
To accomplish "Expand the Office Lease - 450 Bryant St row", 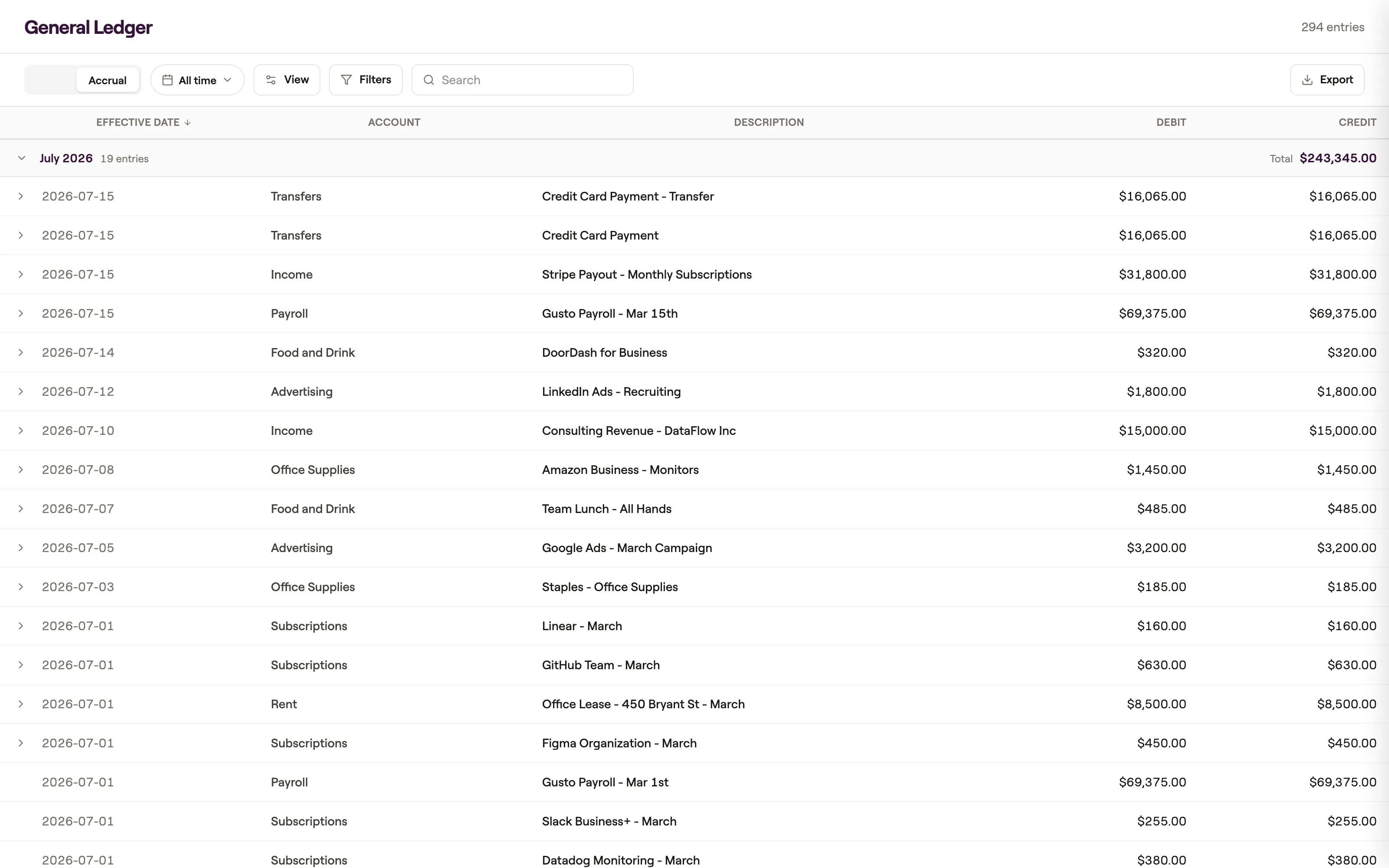I will tap(21, 704).
